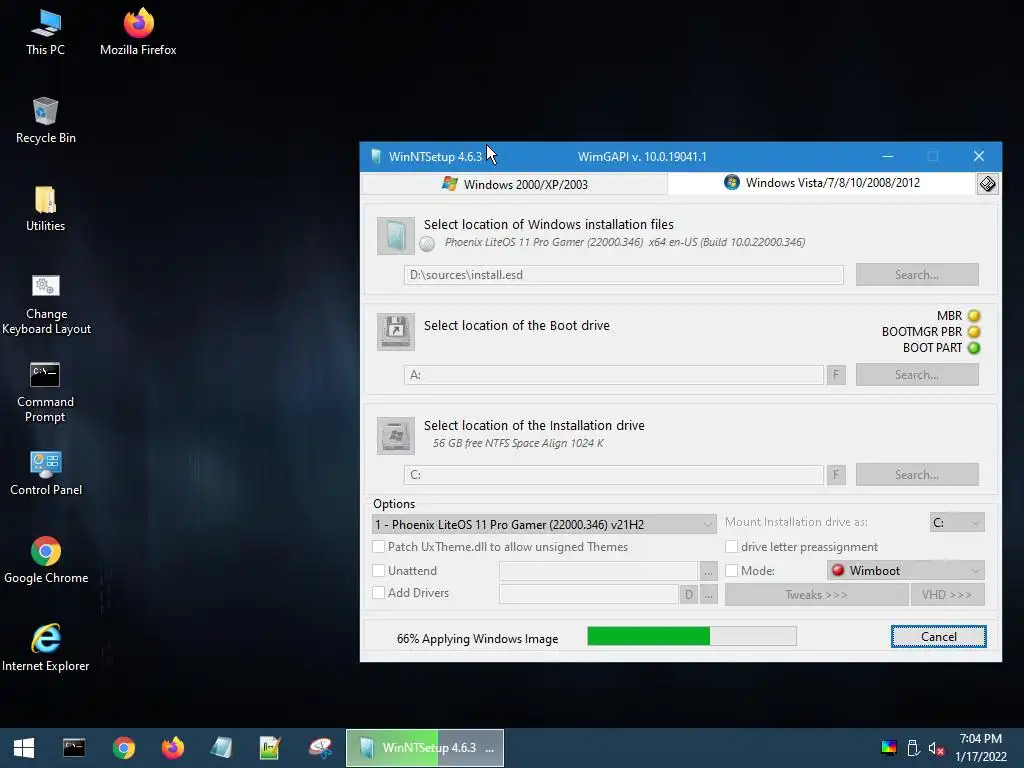Click WinNTSetup 4.6.3 taskbar button
The image size is (1024, 768).
(x=424, y=748)
